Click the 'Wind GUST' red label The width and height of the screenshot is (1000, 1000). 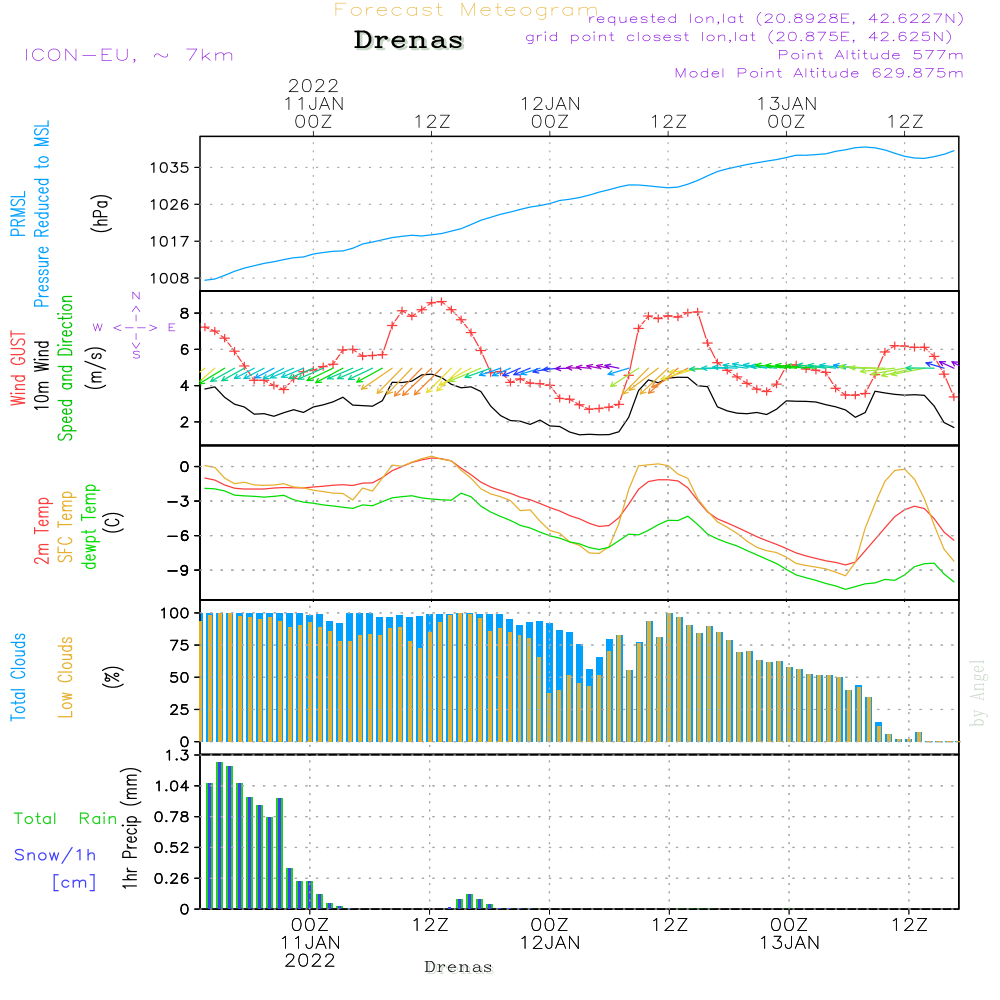pos(18,368)
